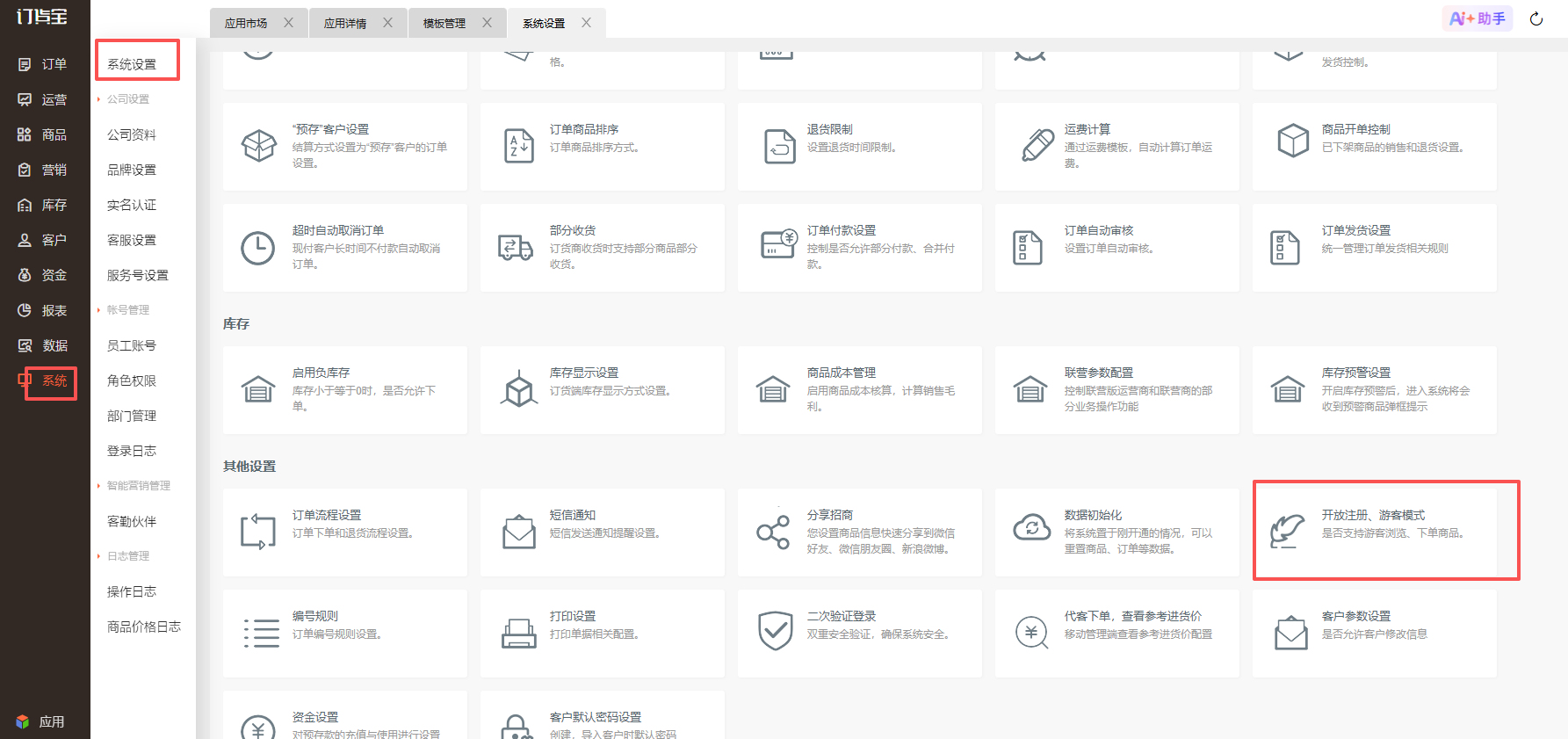The height and width of the screenshot is (739, 1568).
Task: Go to the 运营 sidebar section
Action: (x=42, y=99)
